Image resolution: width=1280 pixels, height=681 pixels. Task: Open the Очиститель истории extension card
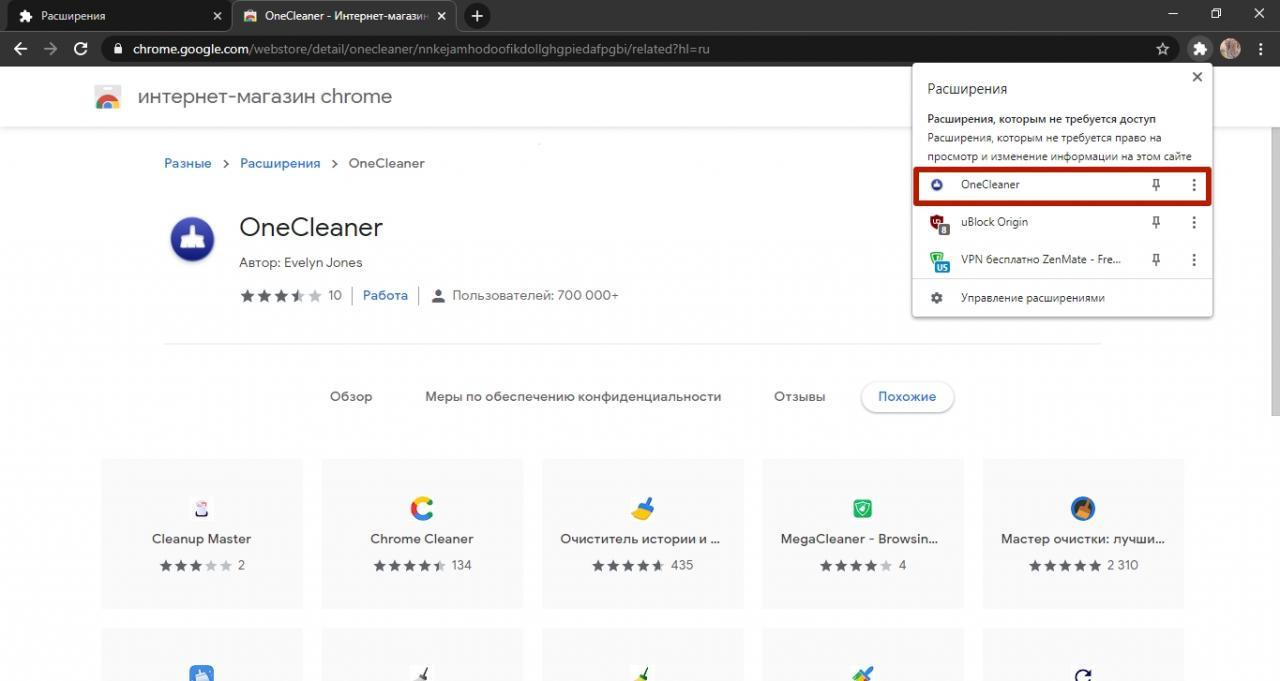tap(642, 534)
